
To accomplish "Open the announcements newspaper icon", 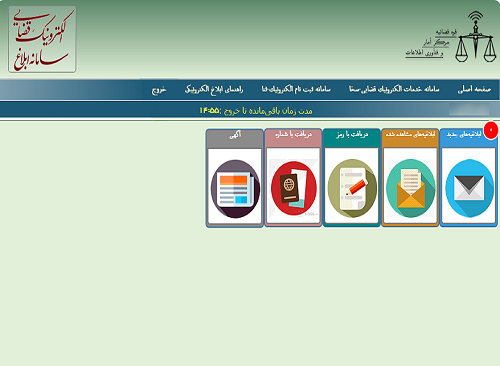I will coord(235,189).
